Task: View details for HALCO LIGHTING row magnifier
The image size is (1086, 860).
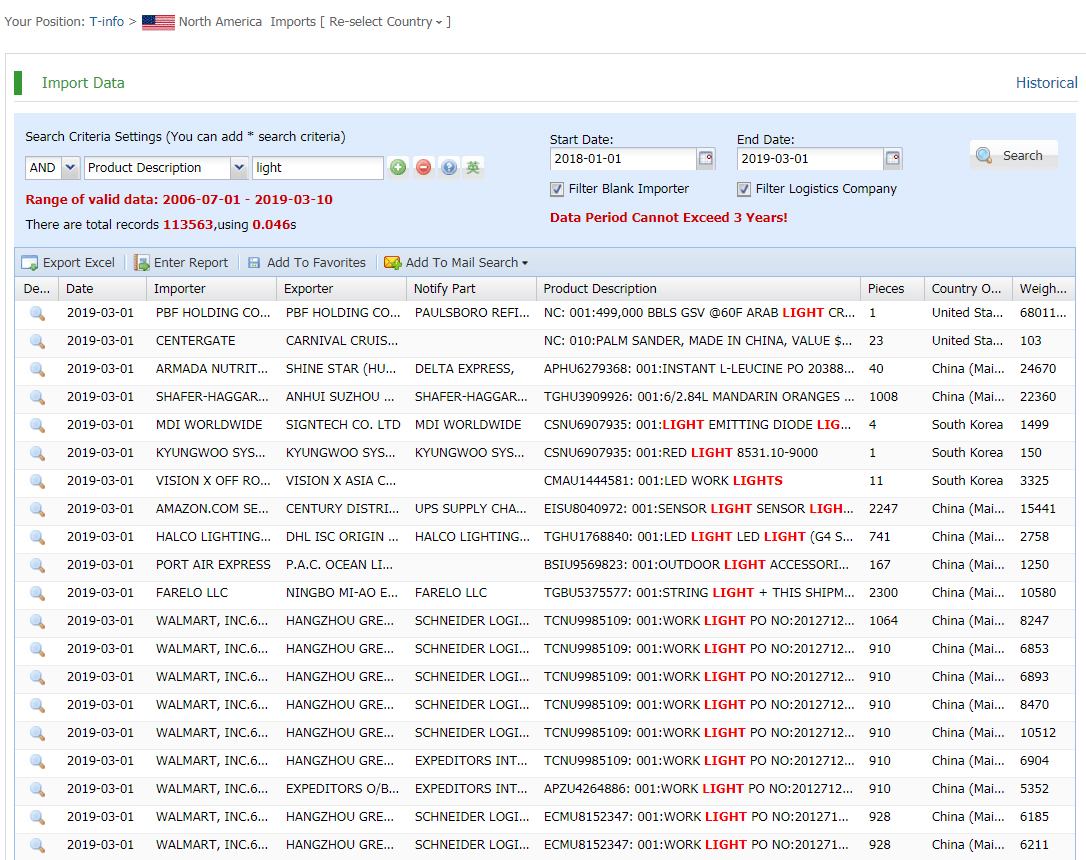Action: coord(37,537)
